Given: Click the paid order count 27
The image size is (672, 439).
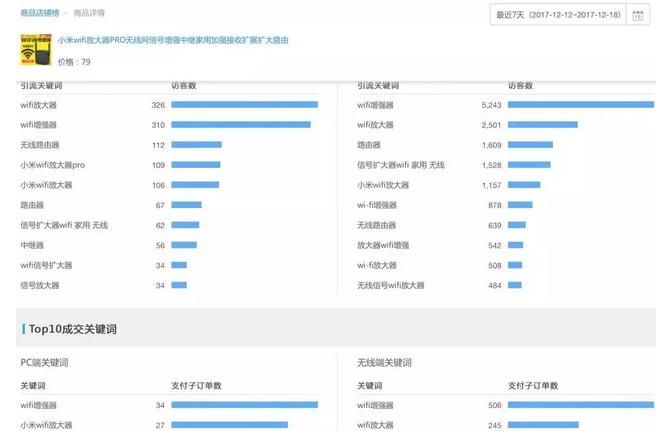Looking at the screenshot, I should 160,425.
